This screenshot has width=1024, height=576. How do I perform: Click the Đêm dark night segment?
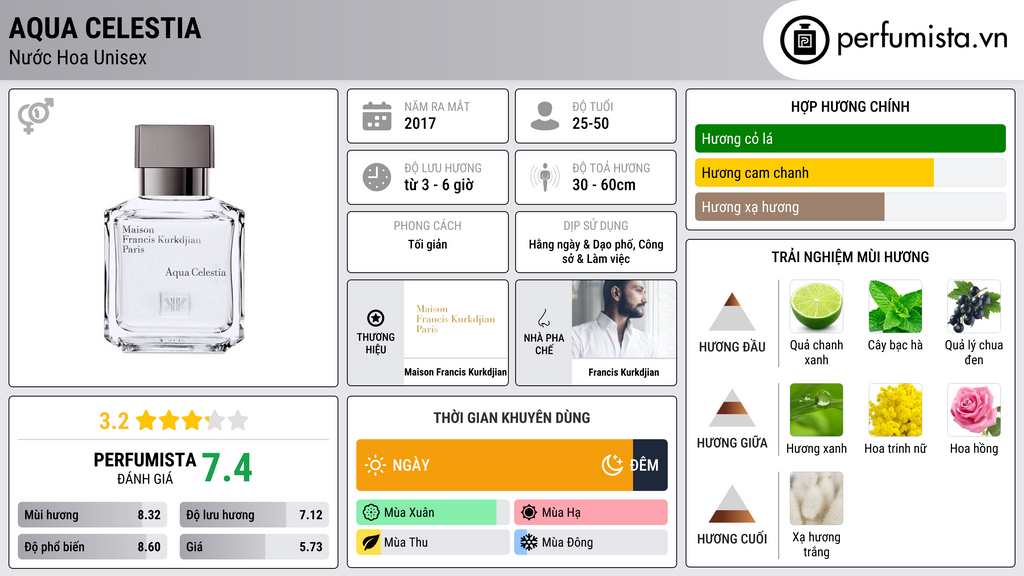[x=650, y=465]
